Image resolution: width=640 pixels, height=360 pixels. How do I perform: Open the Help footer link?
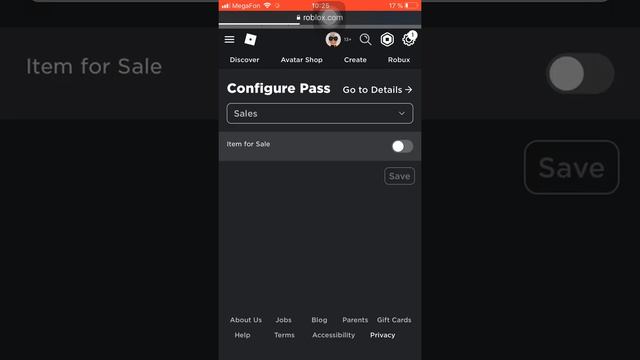(242, 335)
